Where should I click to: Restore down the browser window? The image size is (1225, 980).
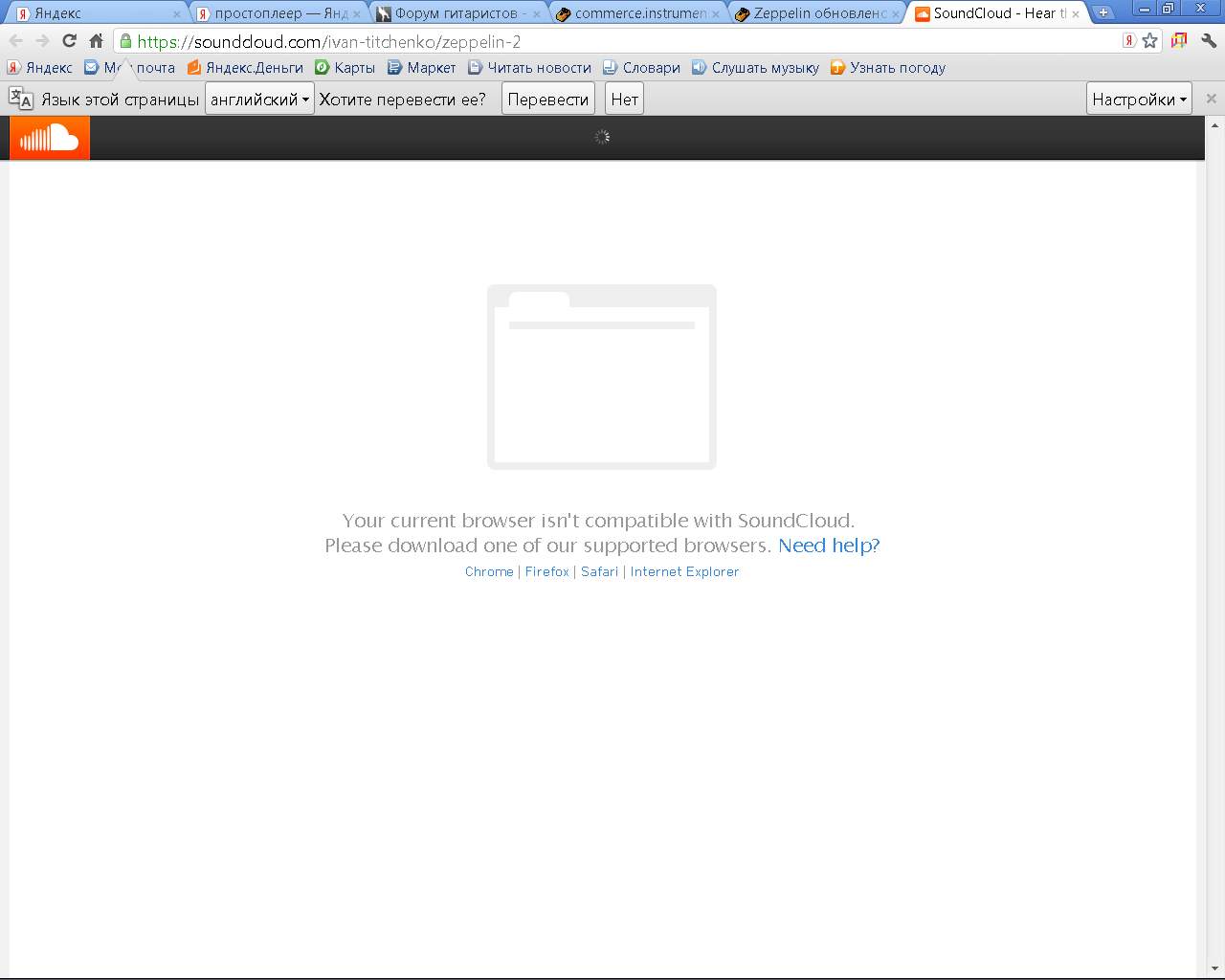tap(1169, 9)
